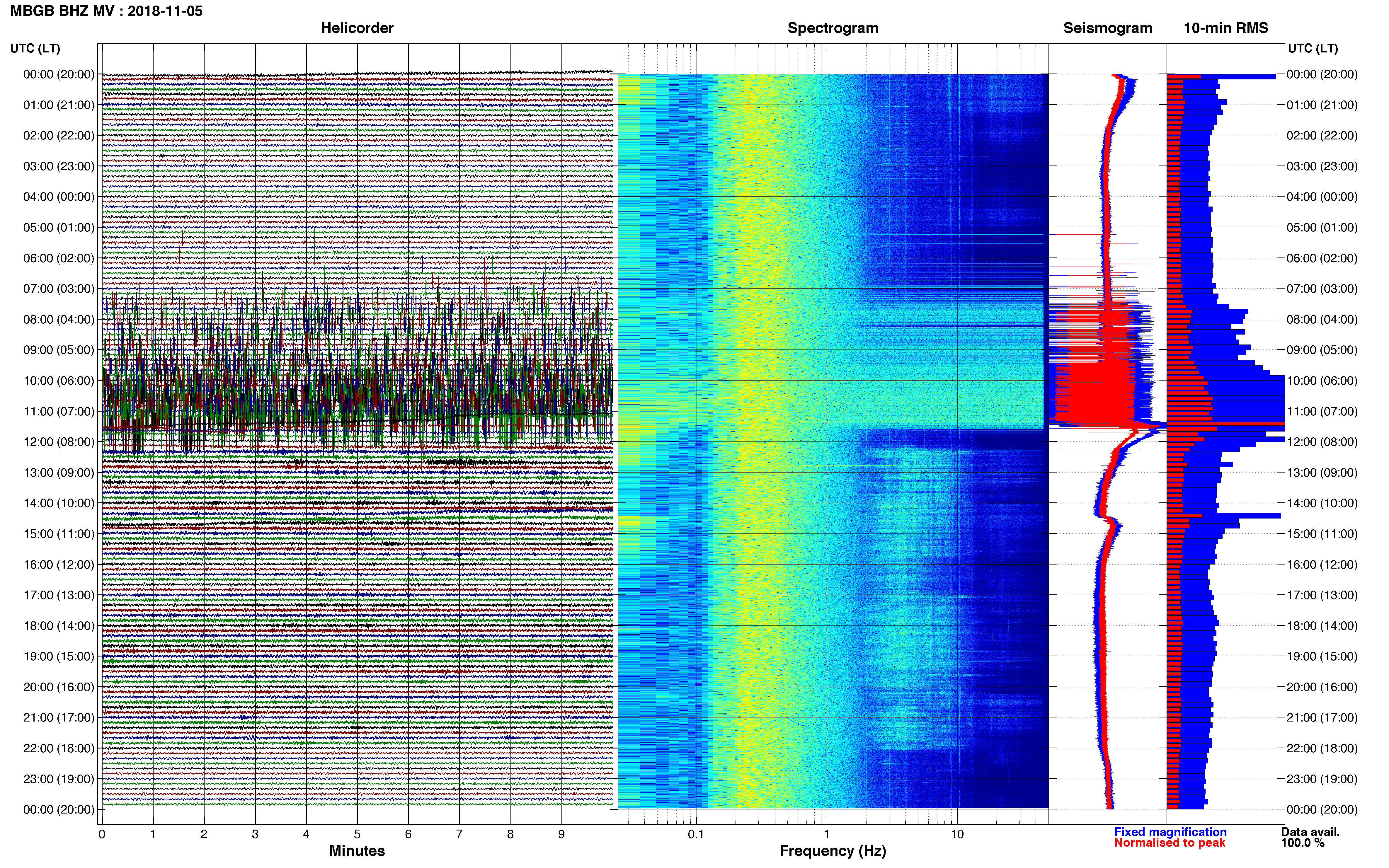Click right time label 22:00 (18:00)
This screenshot has width=1389, height=868.
pyautogui.click(x=1322, y=748)
